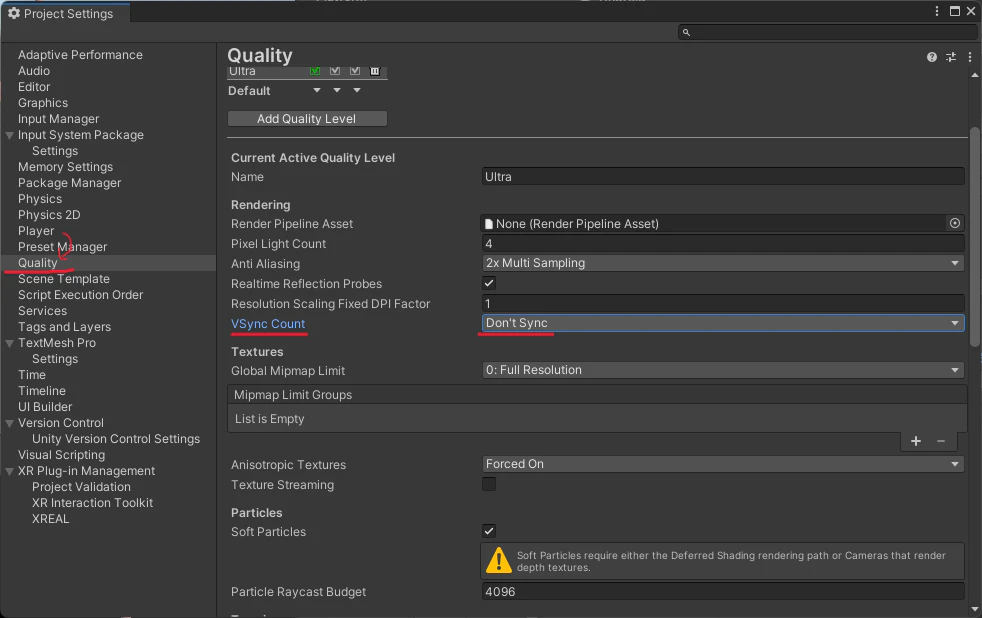
Task: Open Unity Version Control Settings
Action: pyautogui.click(x=116, y=439)
